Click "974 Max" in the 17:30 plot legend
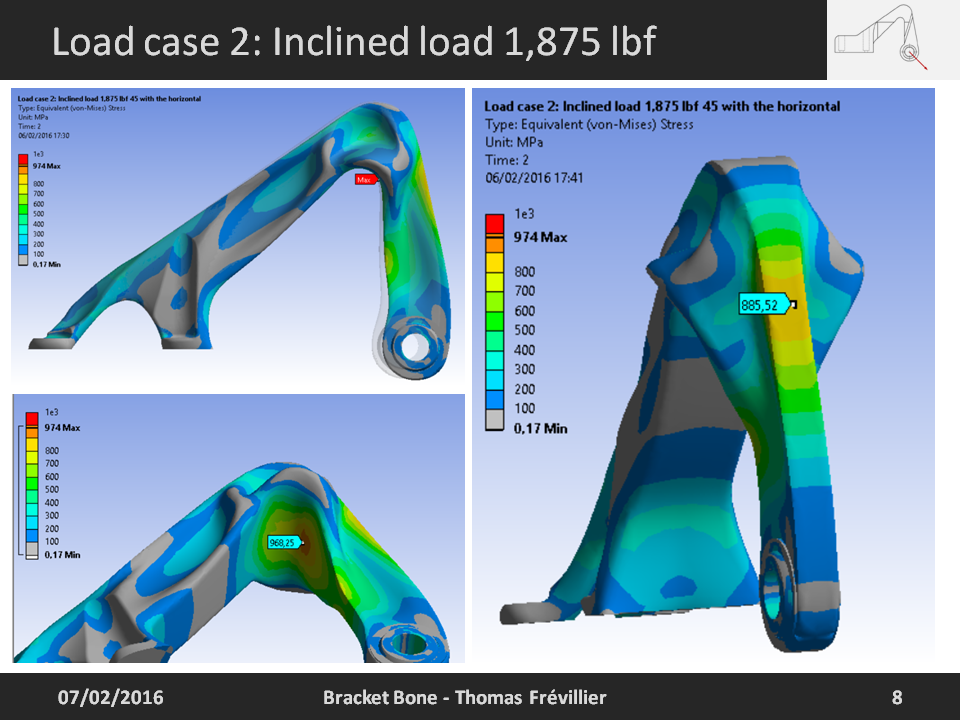 (47, 166)
